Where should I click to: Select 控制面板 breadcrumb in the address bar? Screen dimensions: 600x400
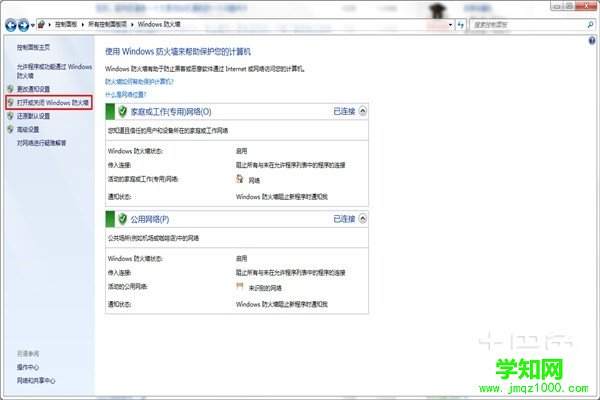point(66,24)
